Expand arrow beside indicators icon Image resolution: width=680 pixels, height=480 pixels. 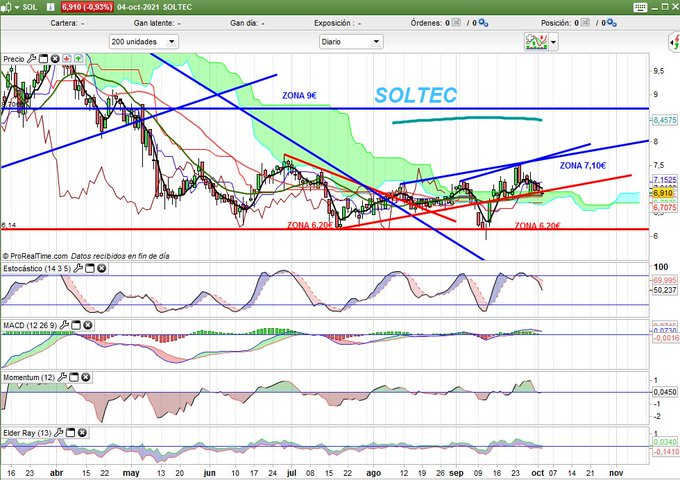tap(553, 42)
